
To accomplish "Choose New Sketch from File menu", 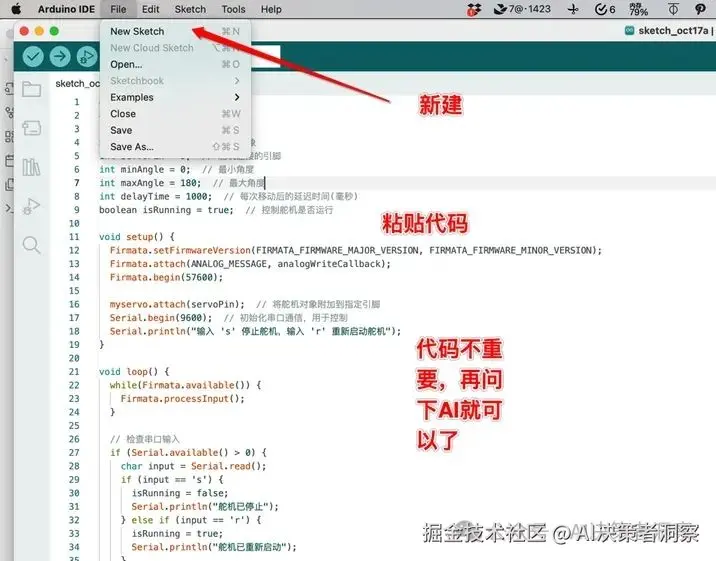I will click(175, 31).
